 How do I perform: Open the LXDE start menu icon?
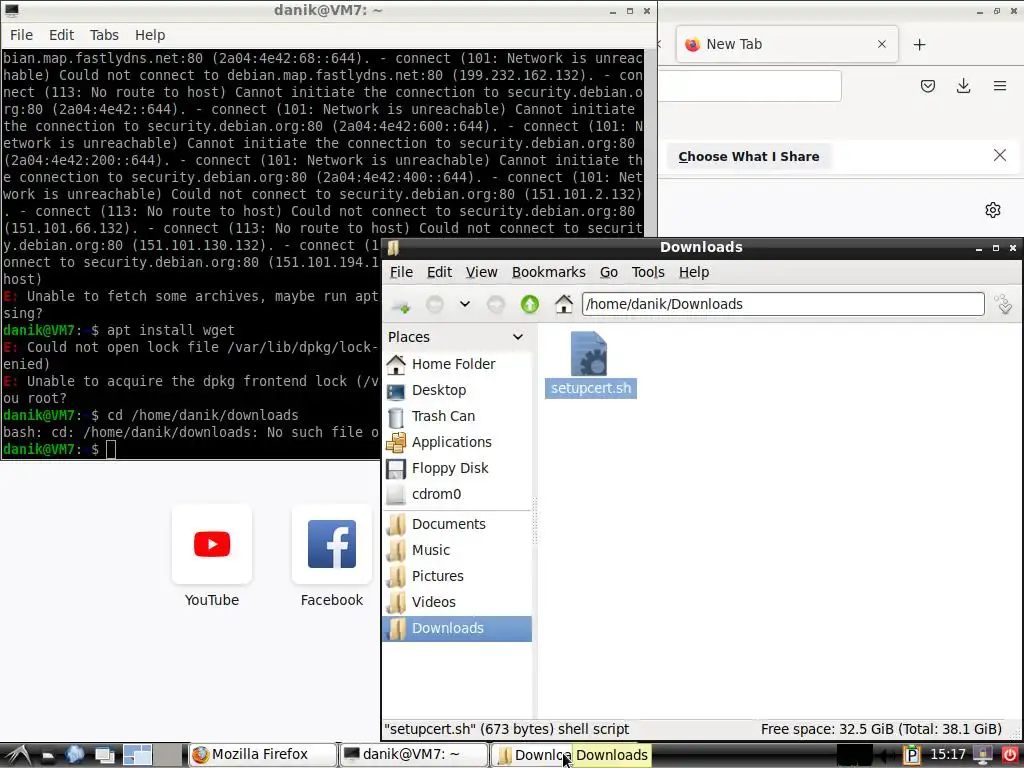[18, 755]
